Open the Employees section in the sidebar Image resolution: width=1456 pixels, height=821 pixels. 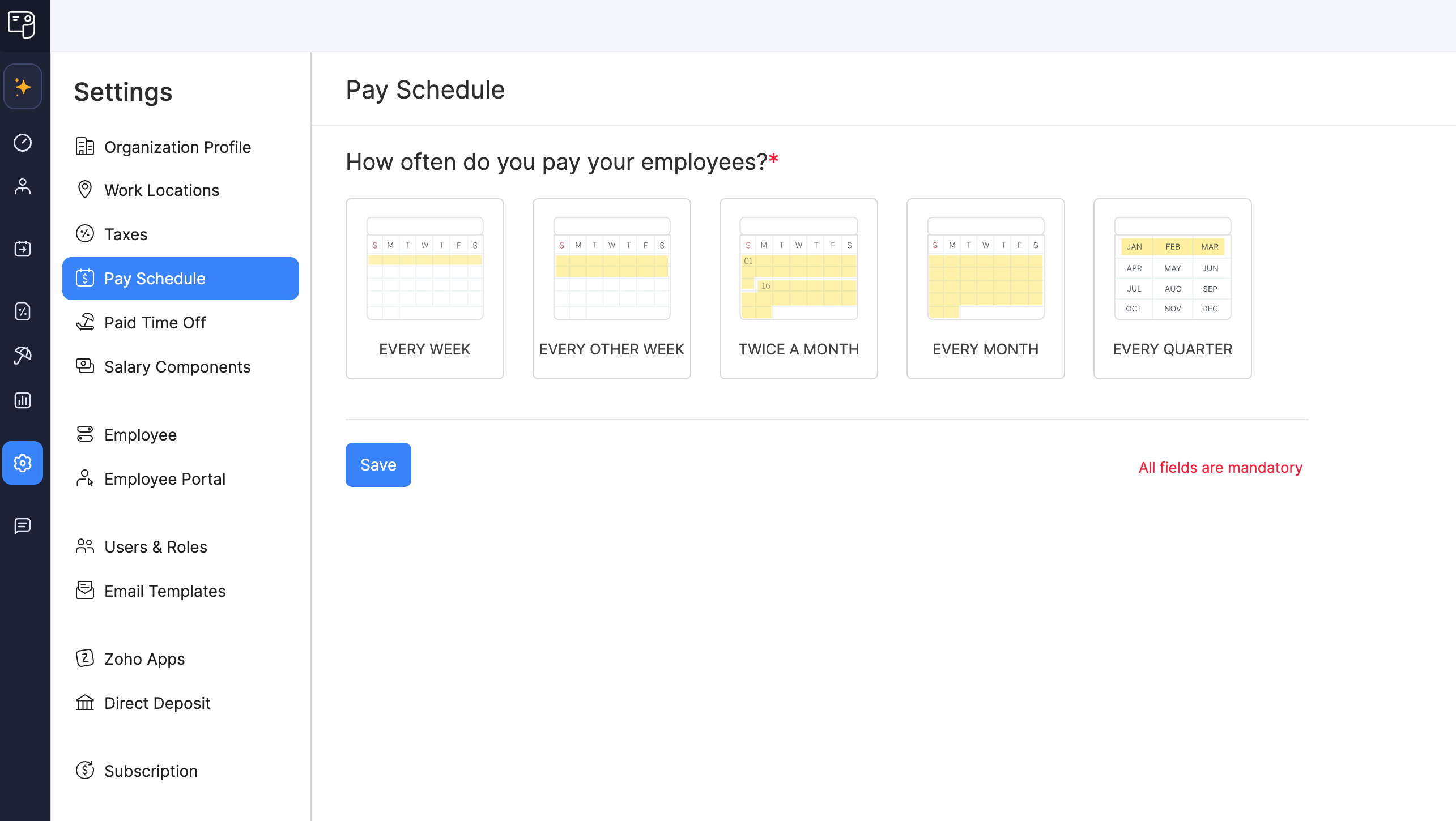pos(23,186)
